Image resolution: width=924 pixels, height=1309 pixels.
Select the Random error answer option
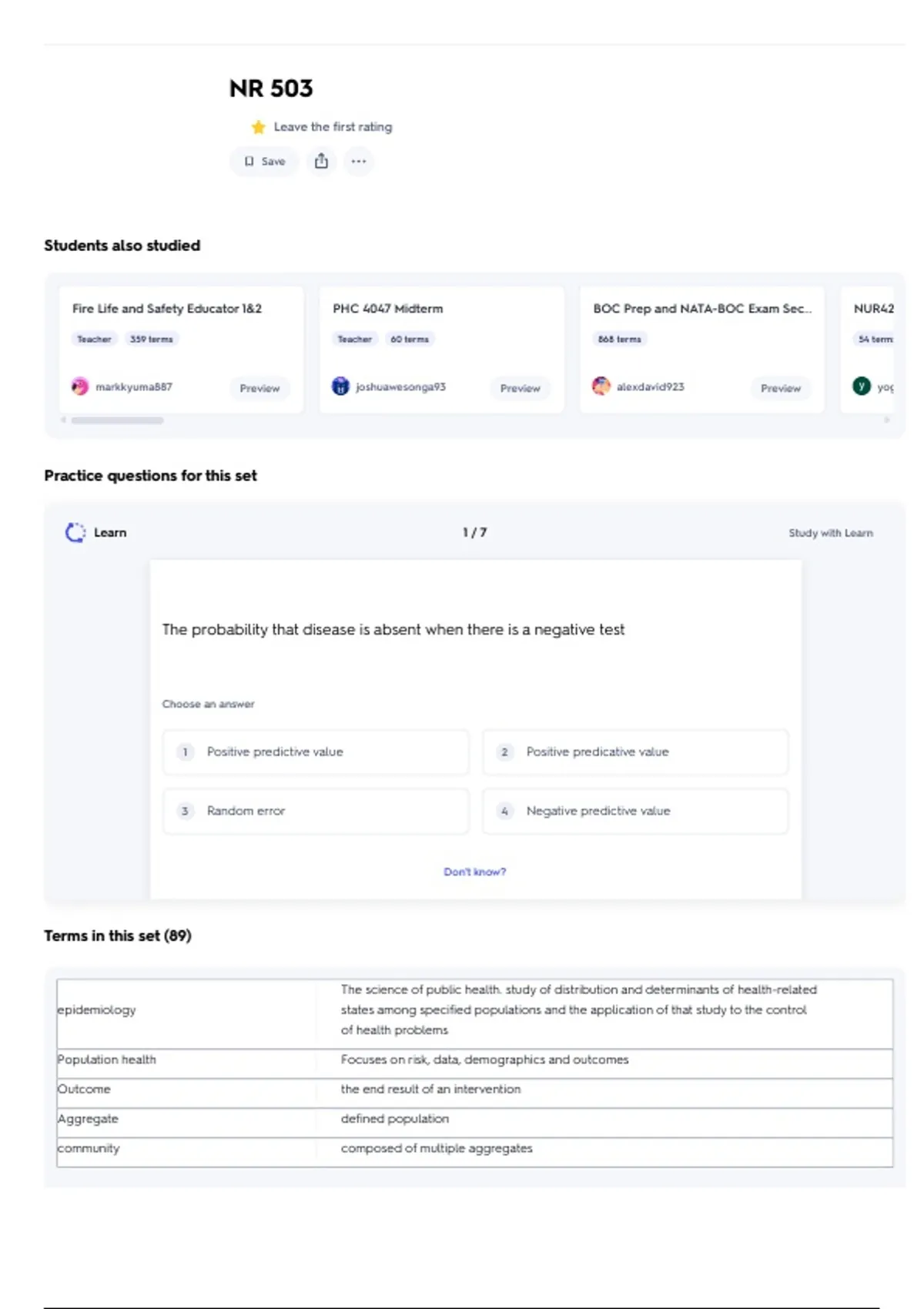(316, 811)
